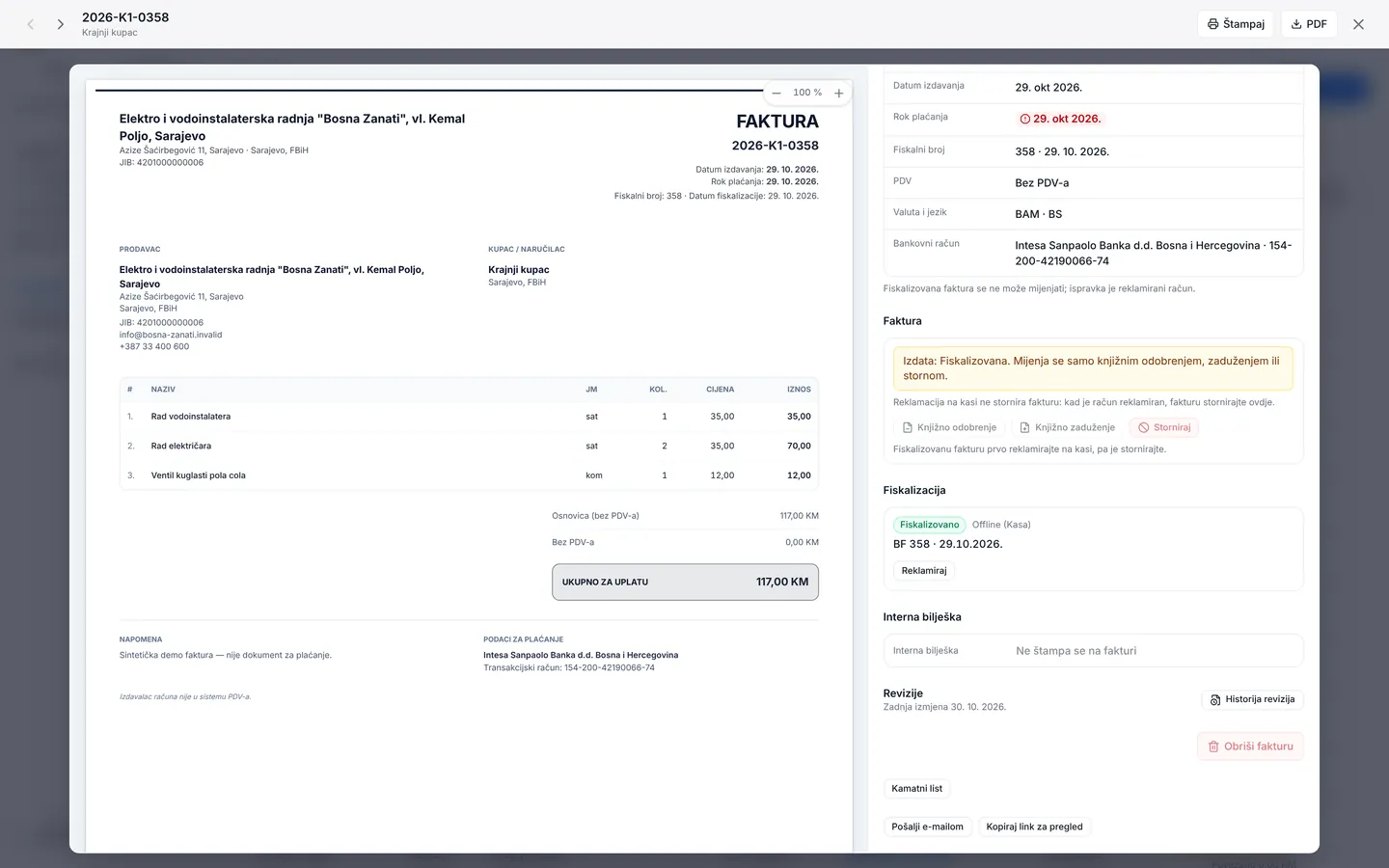1389x868 pixels.
Task: Copy the preview link (Kopiraj link za pregled)
Action: pos(1034,827)
